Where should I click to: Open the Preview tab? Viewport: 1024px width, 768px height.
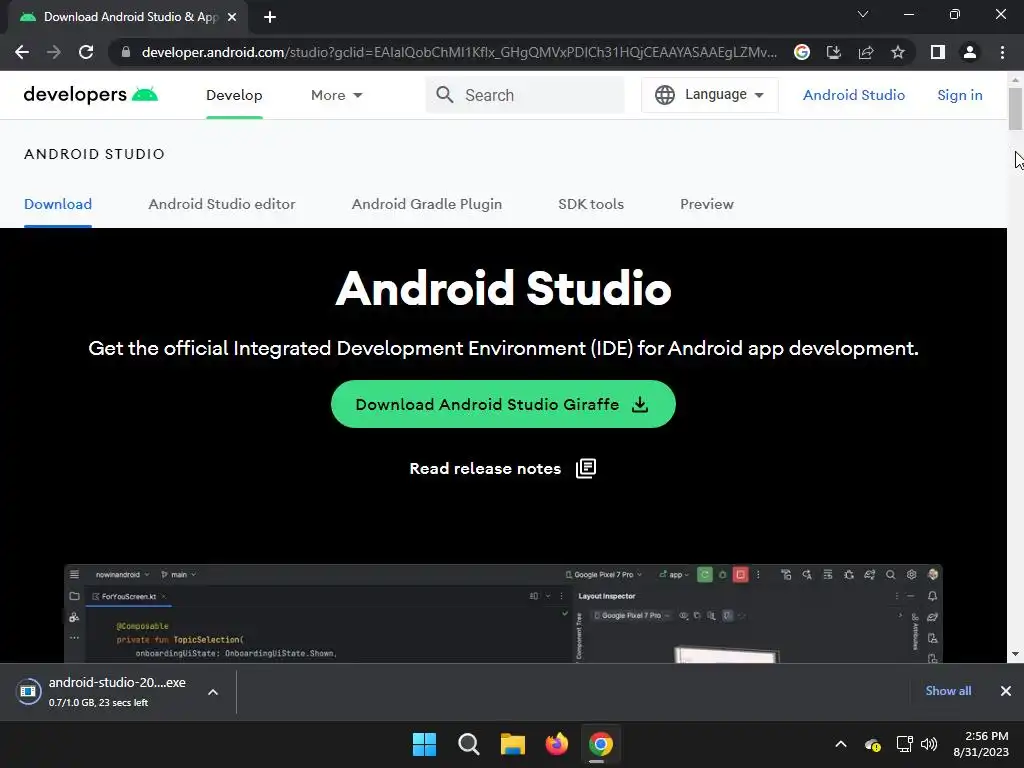click(707, 204)
